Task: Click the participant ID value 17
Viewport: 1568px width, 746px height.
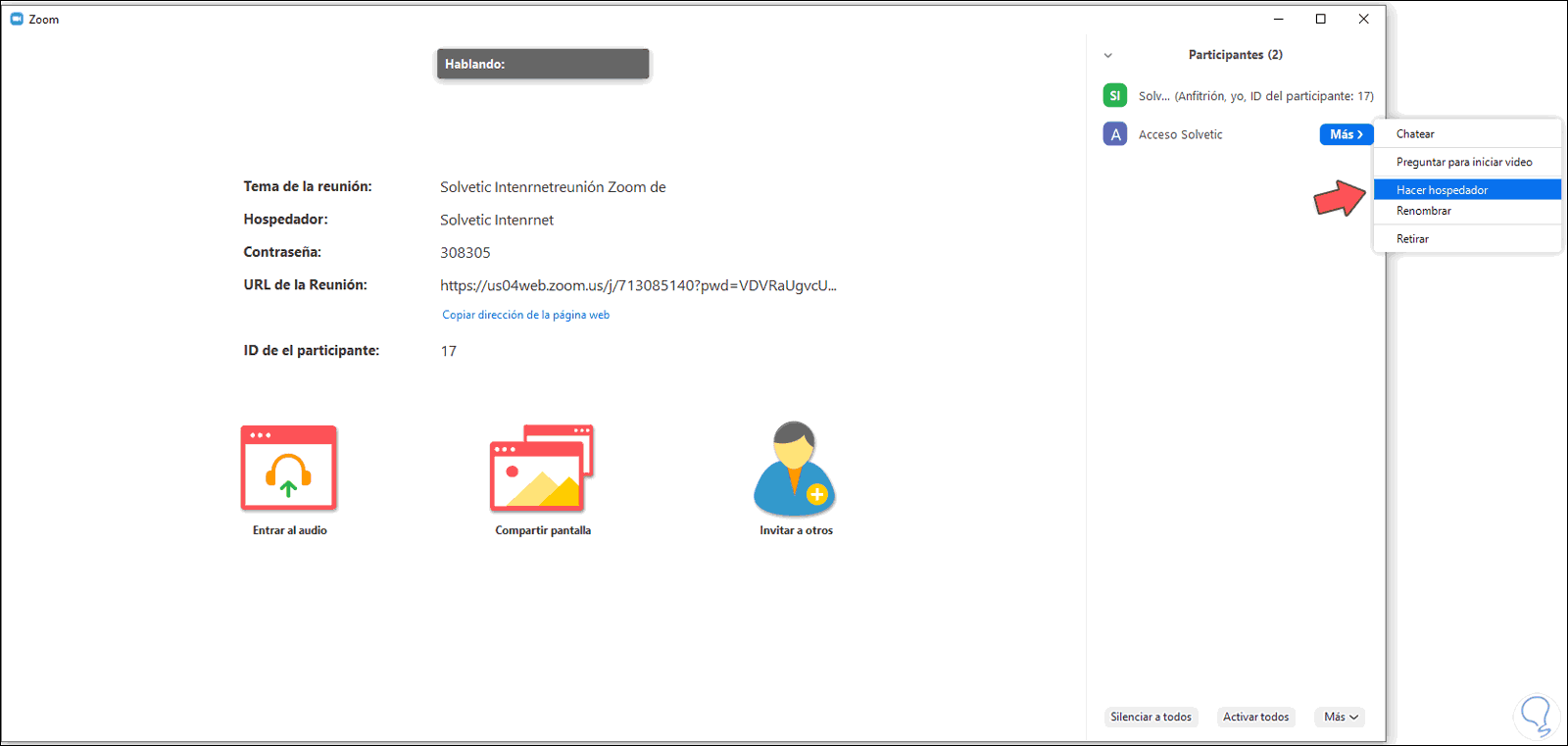Action: click(449, 351)
